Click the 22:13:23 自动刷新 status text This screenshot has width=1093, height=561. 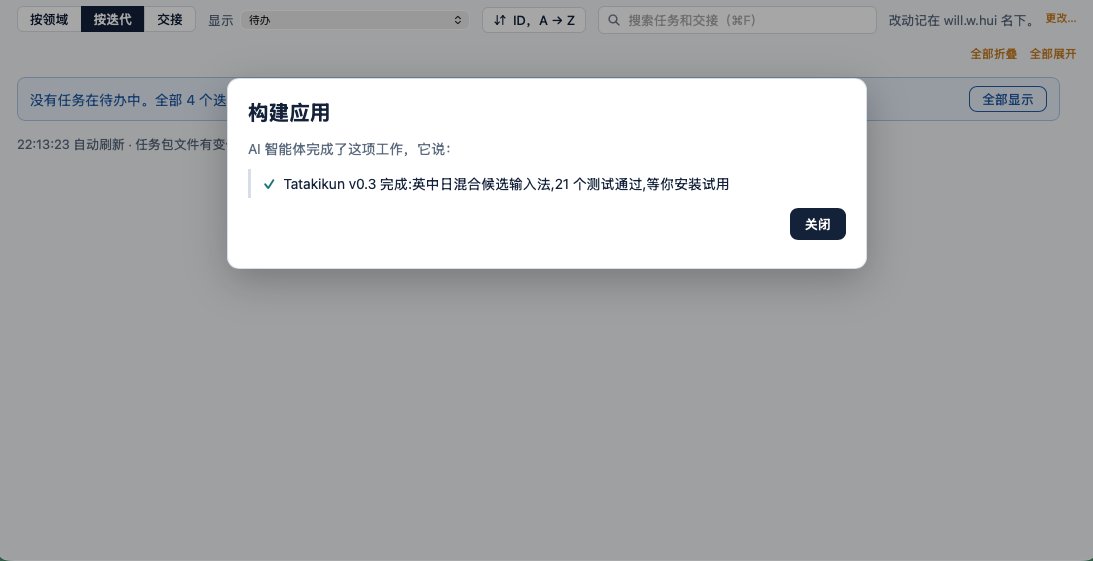123,144
